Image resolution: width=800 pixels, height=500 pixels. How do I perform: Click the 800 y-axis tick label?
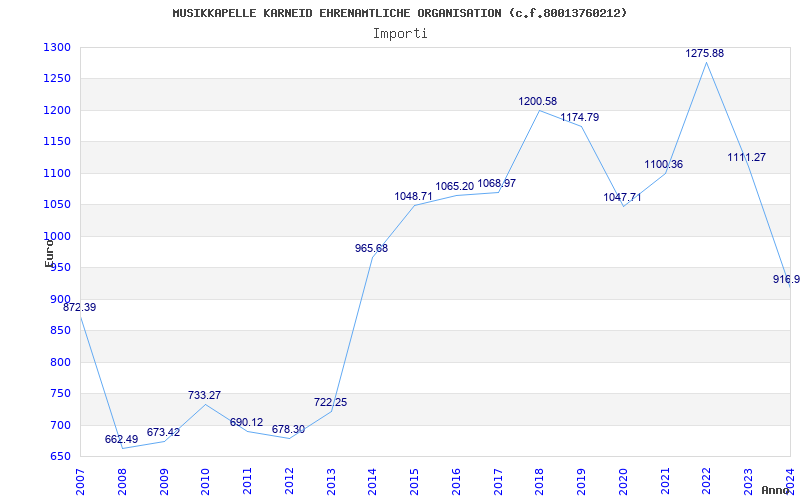point(60,362)
